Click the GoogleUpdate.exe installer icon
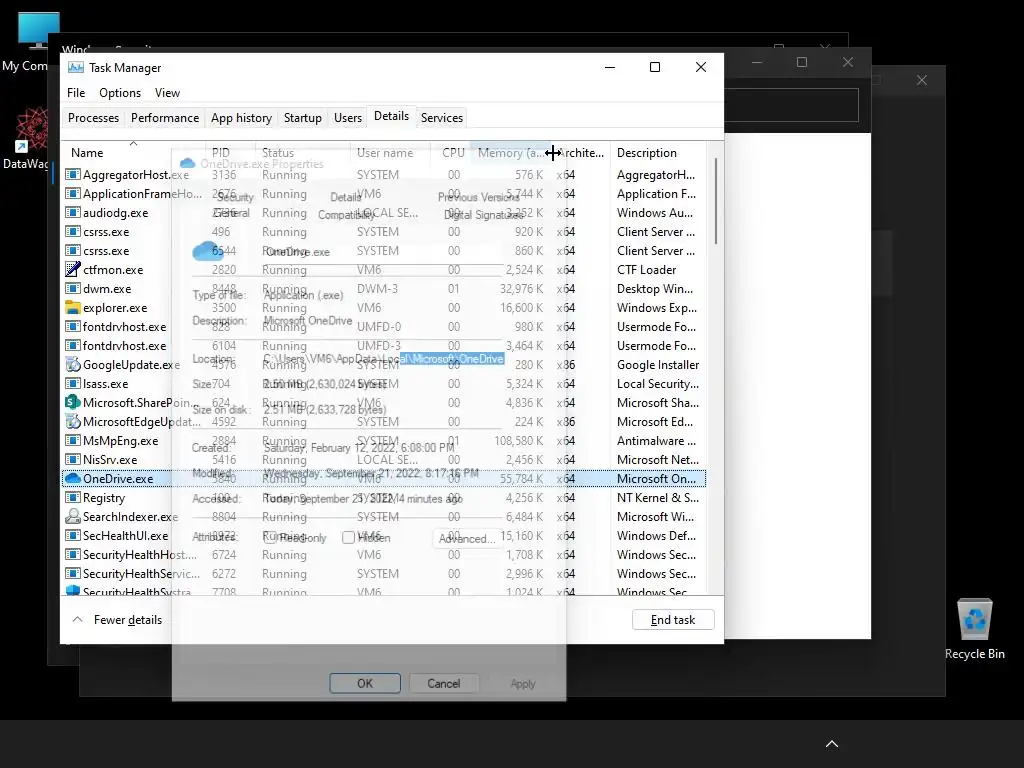Screen dimensions: 1024x768 click(x=72, y=364)
